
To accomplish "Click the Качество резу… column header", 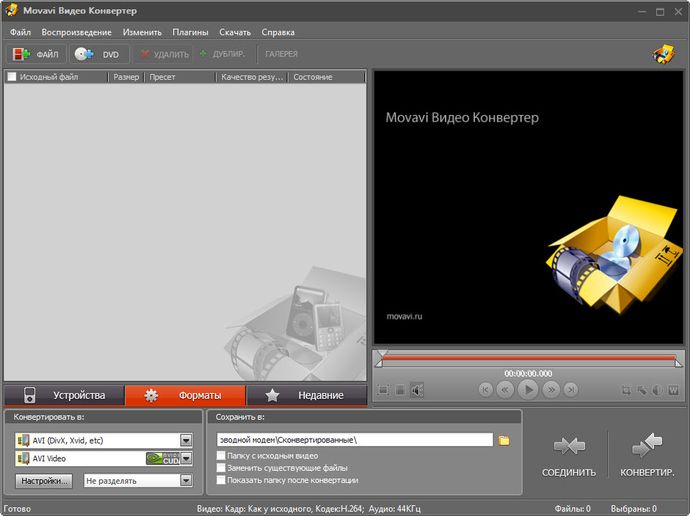I will click(252, 77).
